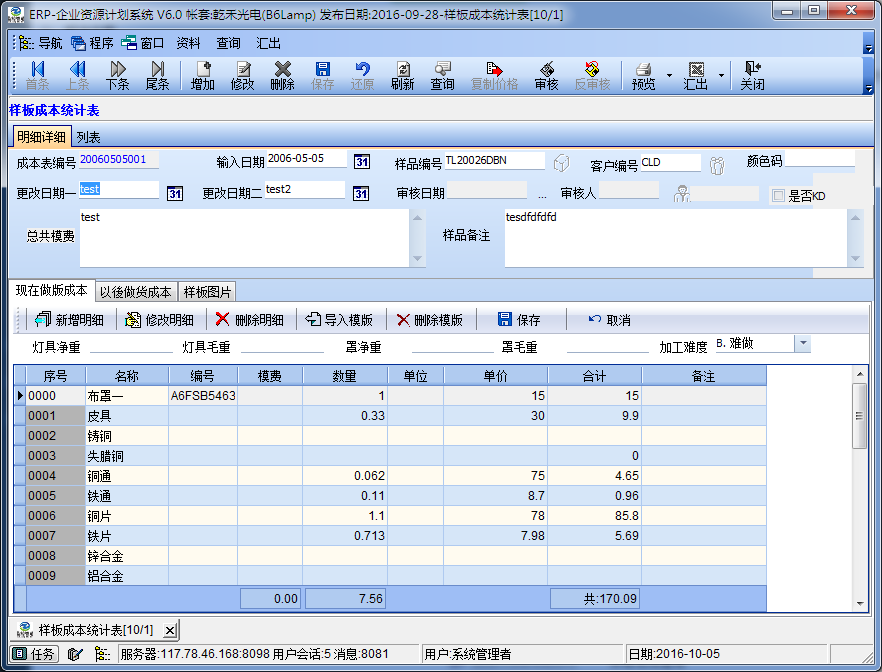
Task: Open print preview (预览)
Action: (x=644, y=75)
